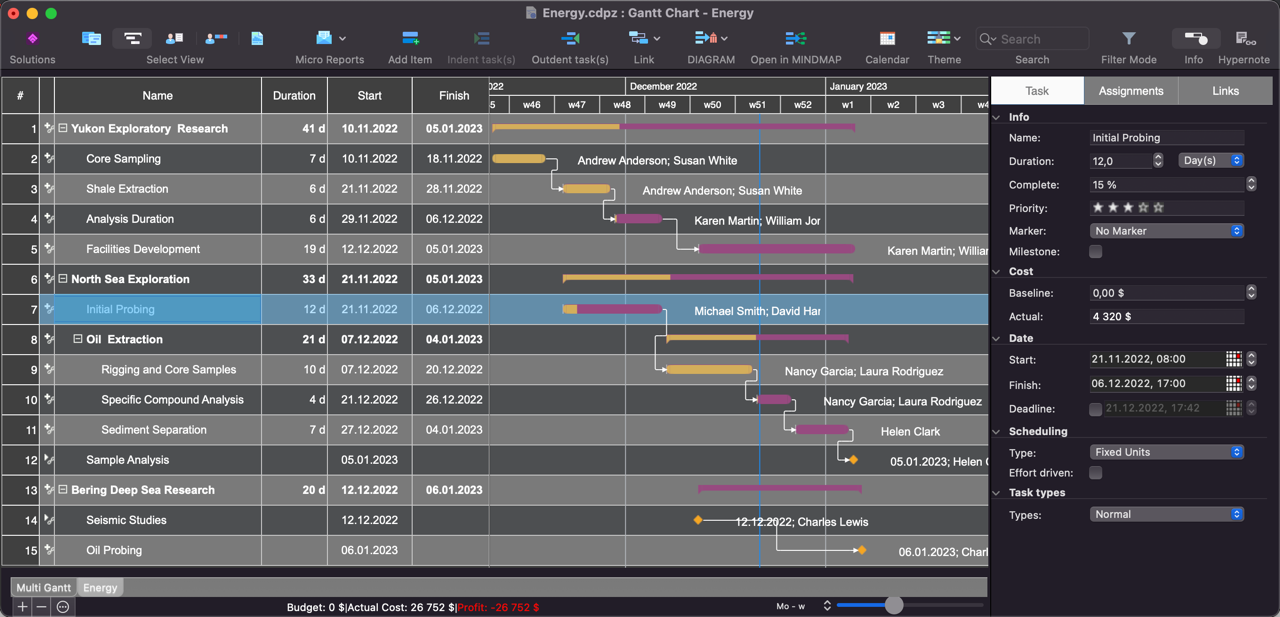Open the Solutions panel icon
This screenshot has height=617, width=1280.
click(x=32, y=39)
